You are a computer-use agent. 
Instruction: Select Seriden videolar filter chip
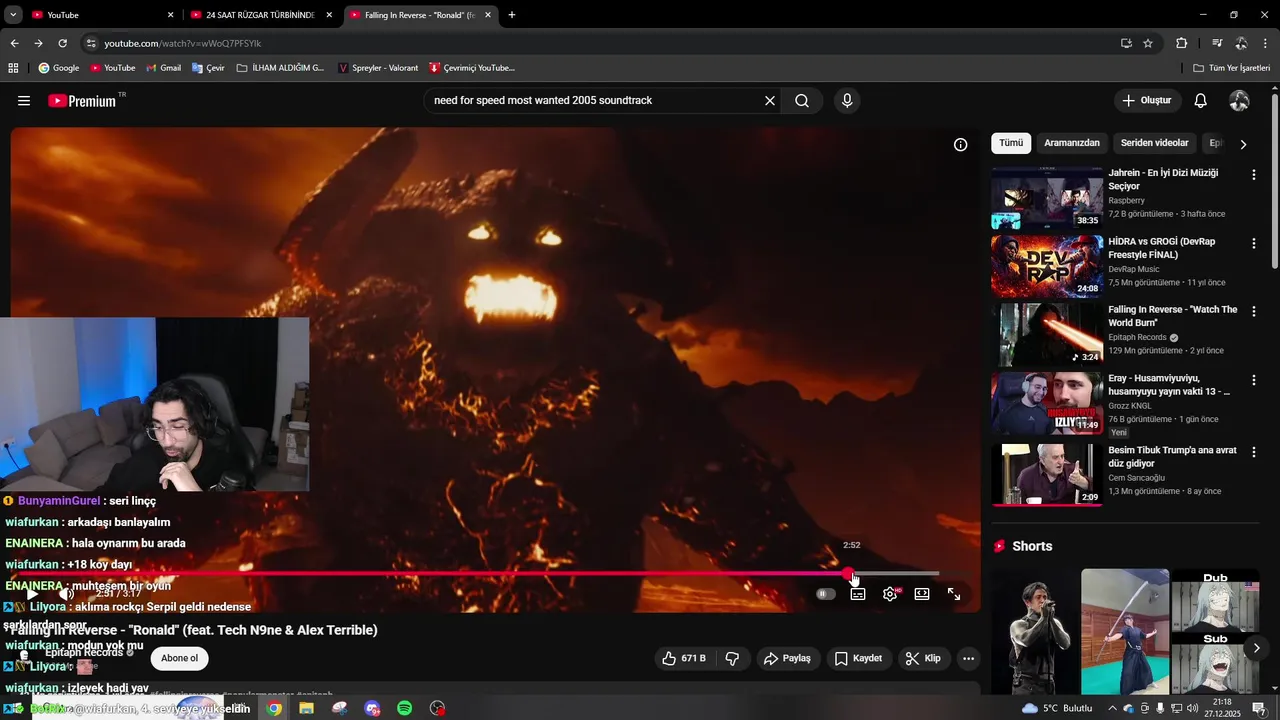click(1155, 143)
